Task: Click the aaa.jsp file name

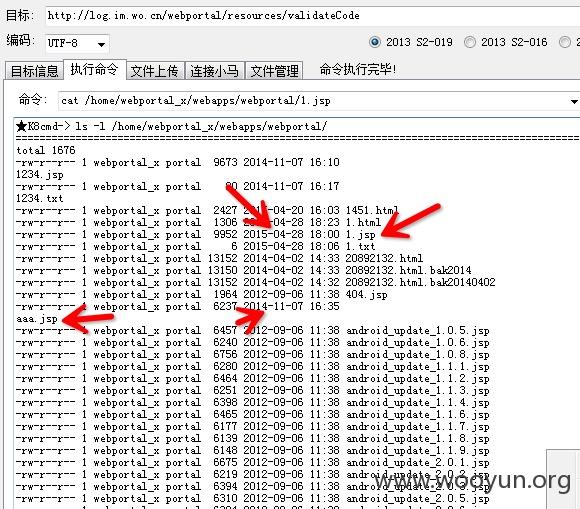Action: coord(37,319)
